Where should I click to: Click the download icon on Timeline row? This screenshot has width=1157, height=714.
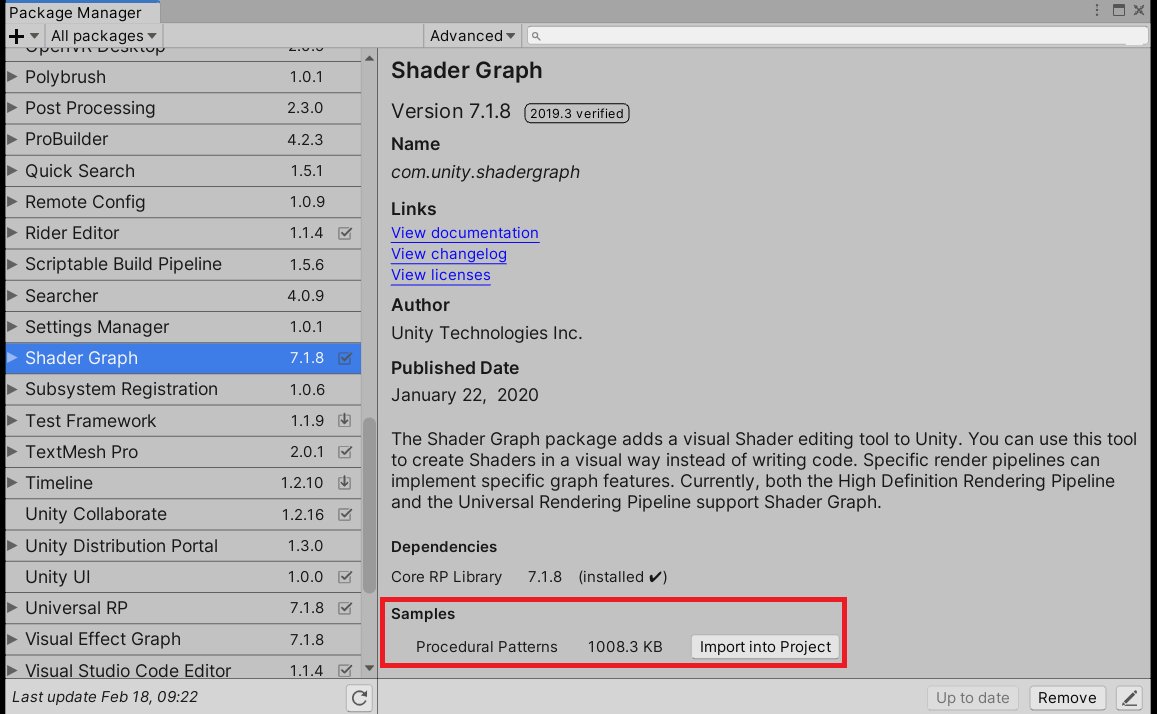pyautogui.click(x=345, y=482)
